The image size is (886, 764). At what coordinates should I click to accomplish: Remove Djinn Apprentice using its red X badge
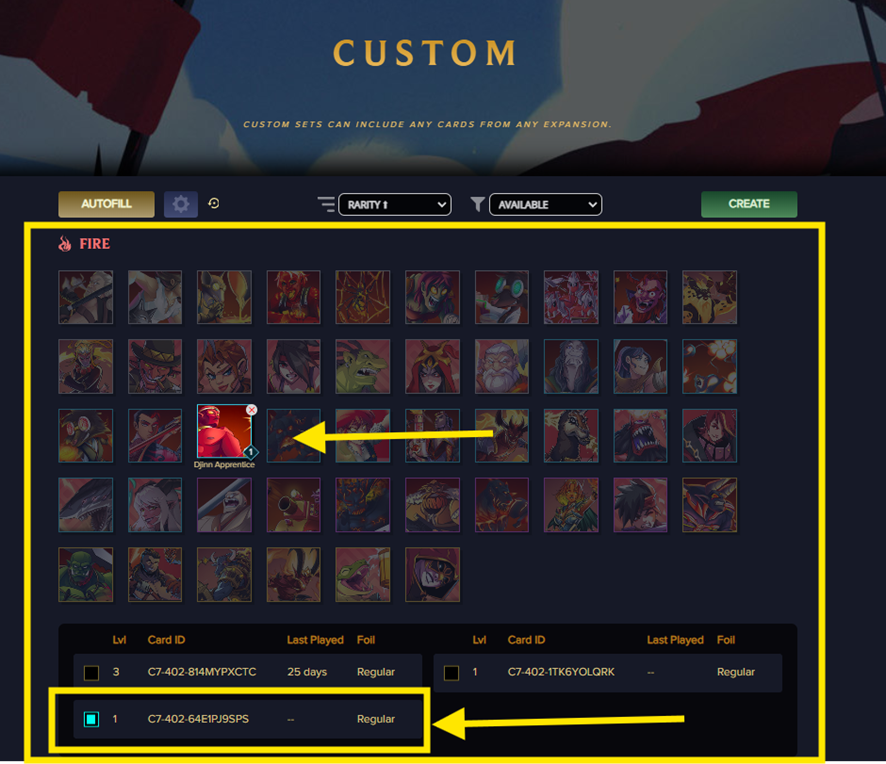(251, 410)
